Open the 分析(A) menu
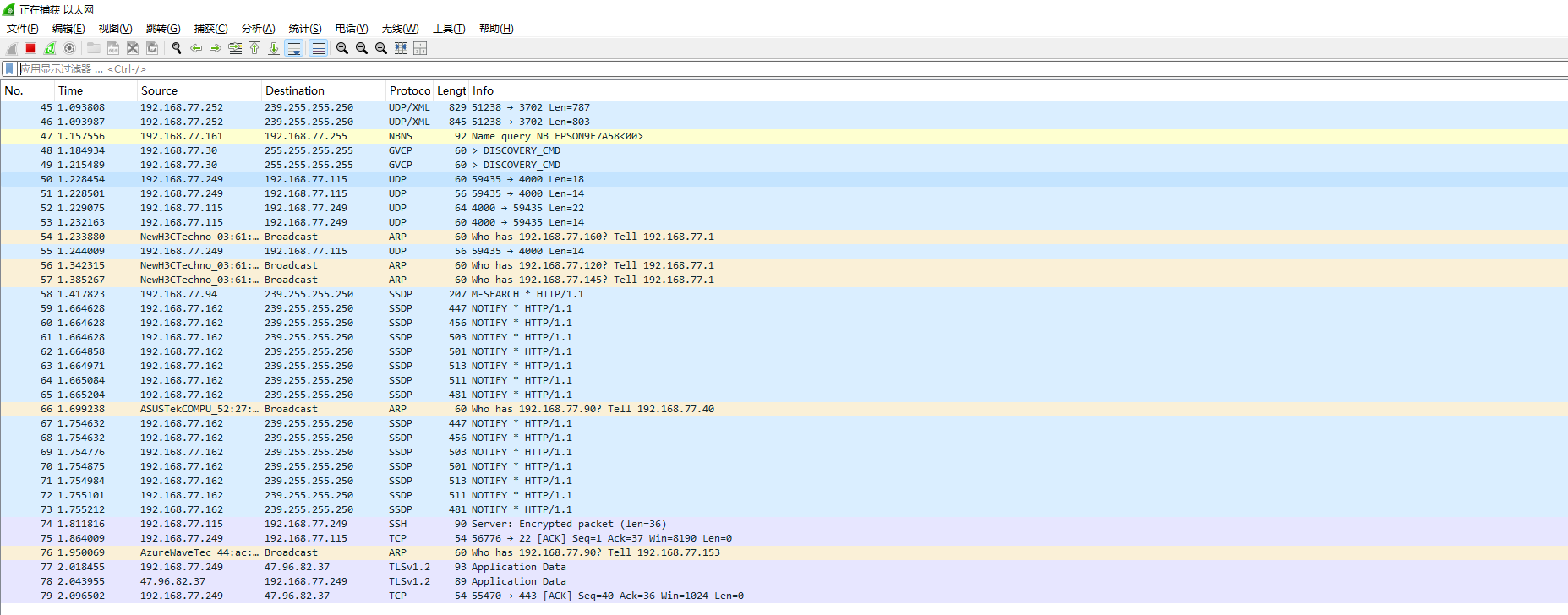Screen dimensions: 1568x615 coord(258,29)
